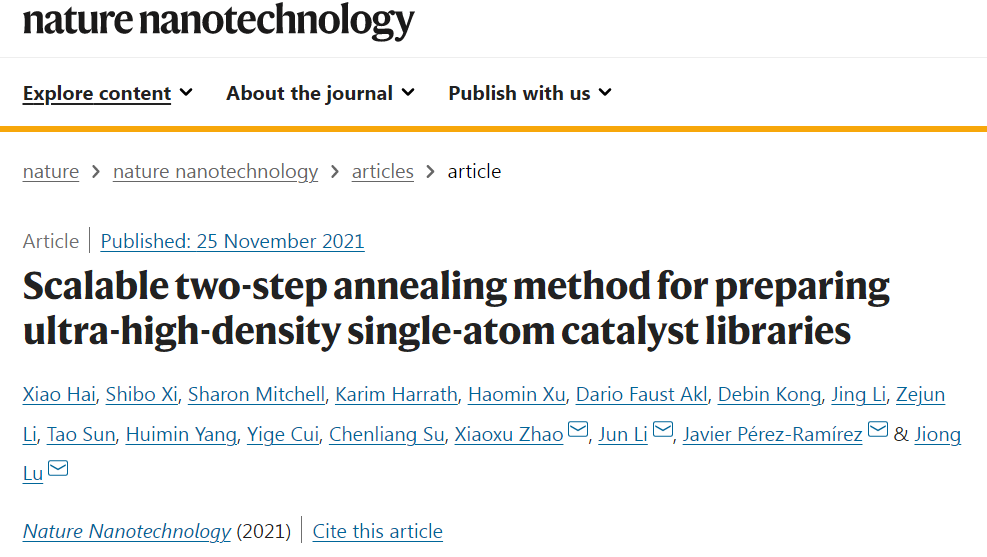This screenshot has height=557, width=987.
Task: Go to nature breadcrumb link
Action: (x=51, y=171)
